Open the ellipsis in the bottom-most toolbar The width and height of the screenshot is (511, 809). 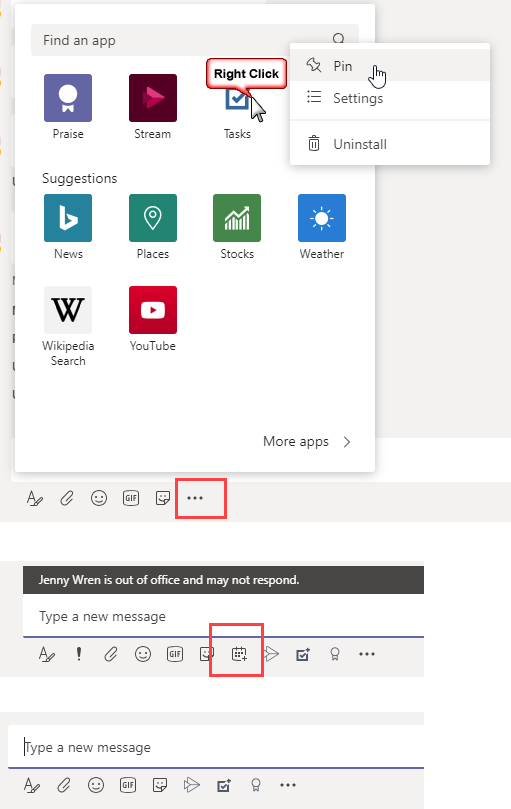288,785
